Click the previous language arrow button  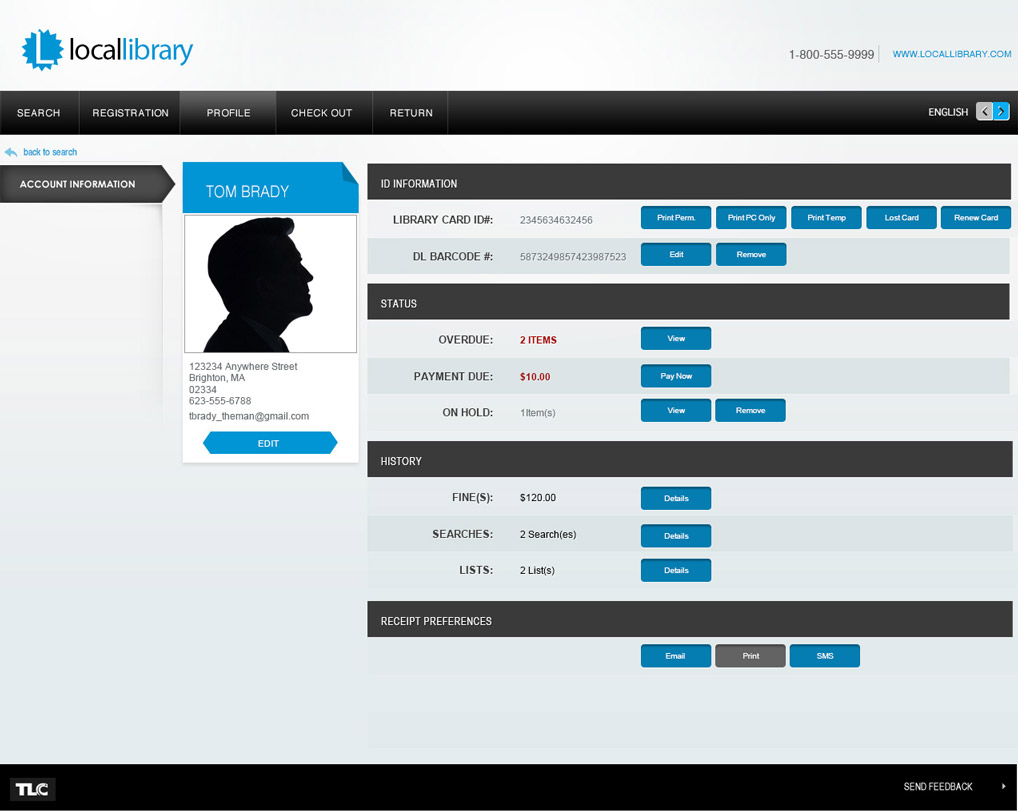[984, 112]
